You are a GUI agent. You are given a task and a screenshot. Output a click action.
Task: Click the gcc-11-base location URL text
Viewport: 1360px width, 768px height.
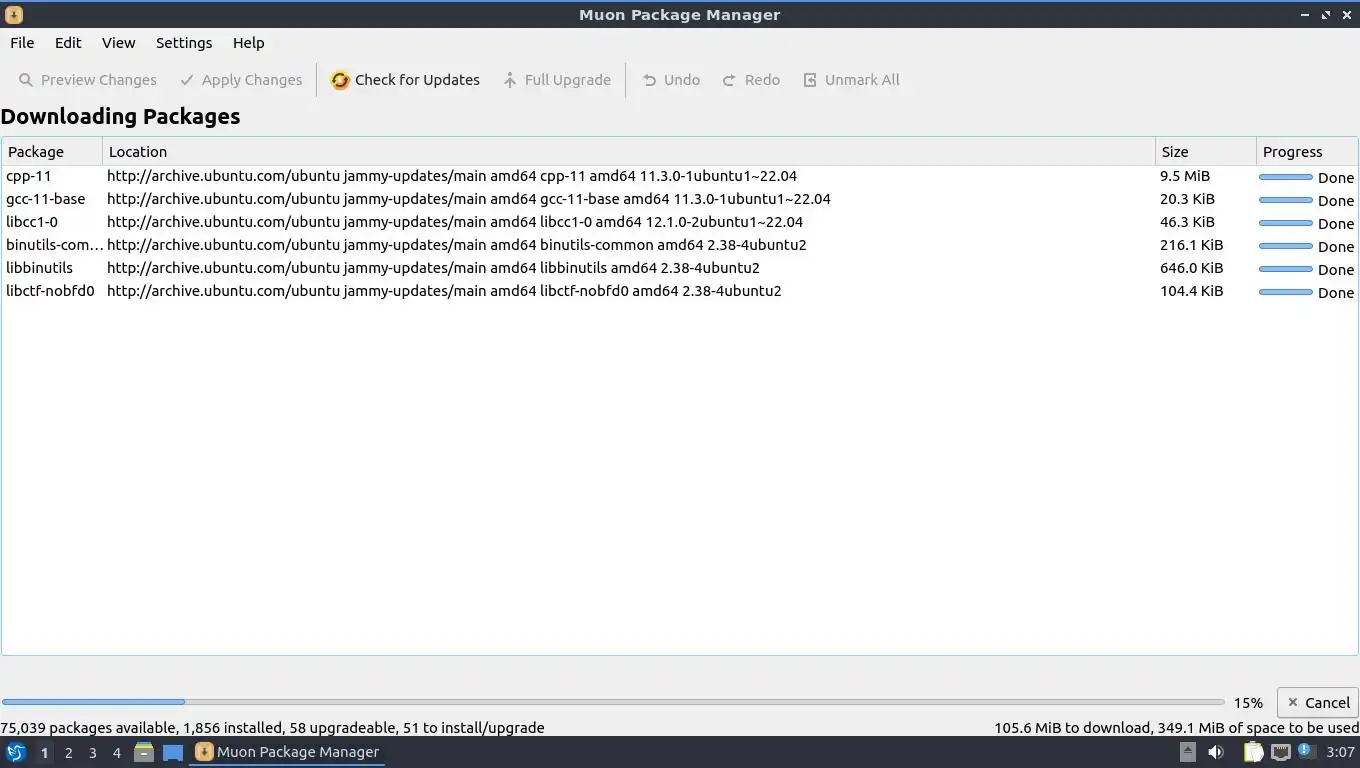pos(469,199)
